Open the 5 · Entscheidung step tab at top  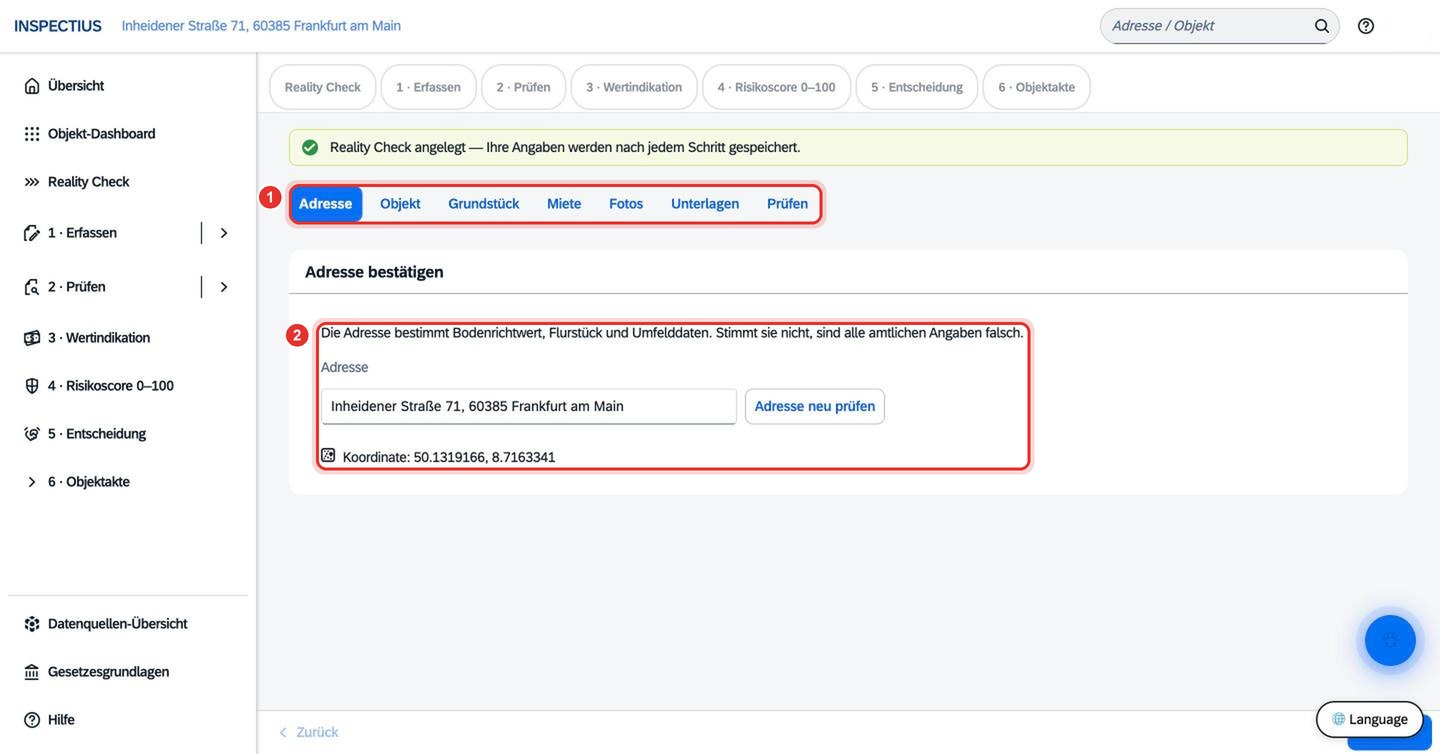point(917,87)
